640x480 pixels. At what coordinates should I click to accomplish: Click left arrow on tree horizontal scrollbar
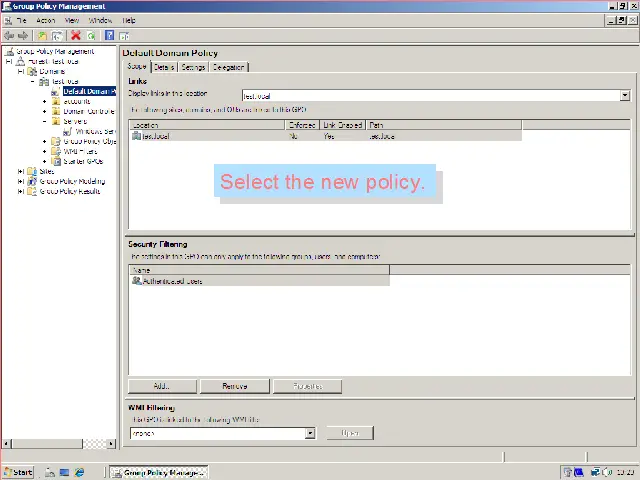point(7,443)
